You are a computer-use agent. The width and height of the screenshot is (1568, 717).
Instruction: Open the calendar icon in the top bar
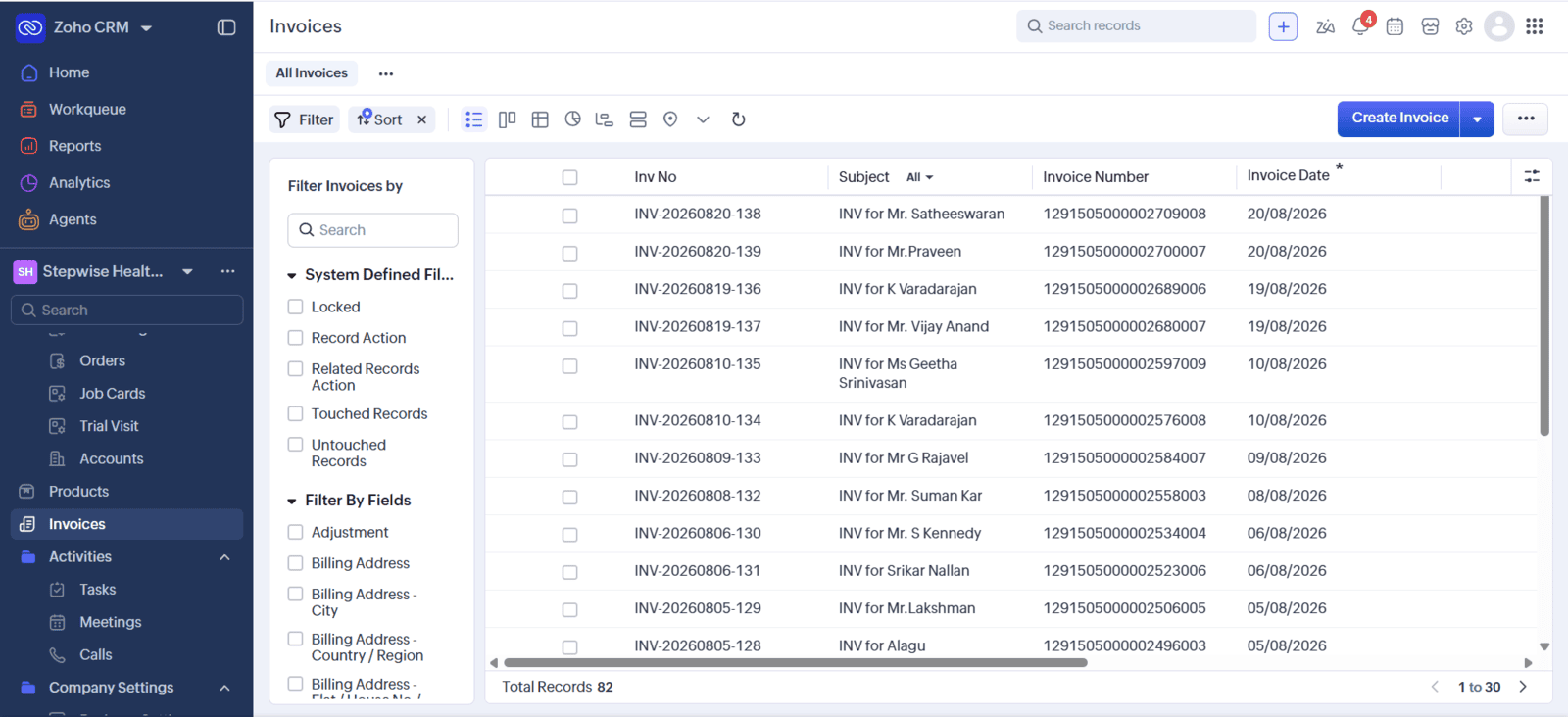[x=1395, y=26]
